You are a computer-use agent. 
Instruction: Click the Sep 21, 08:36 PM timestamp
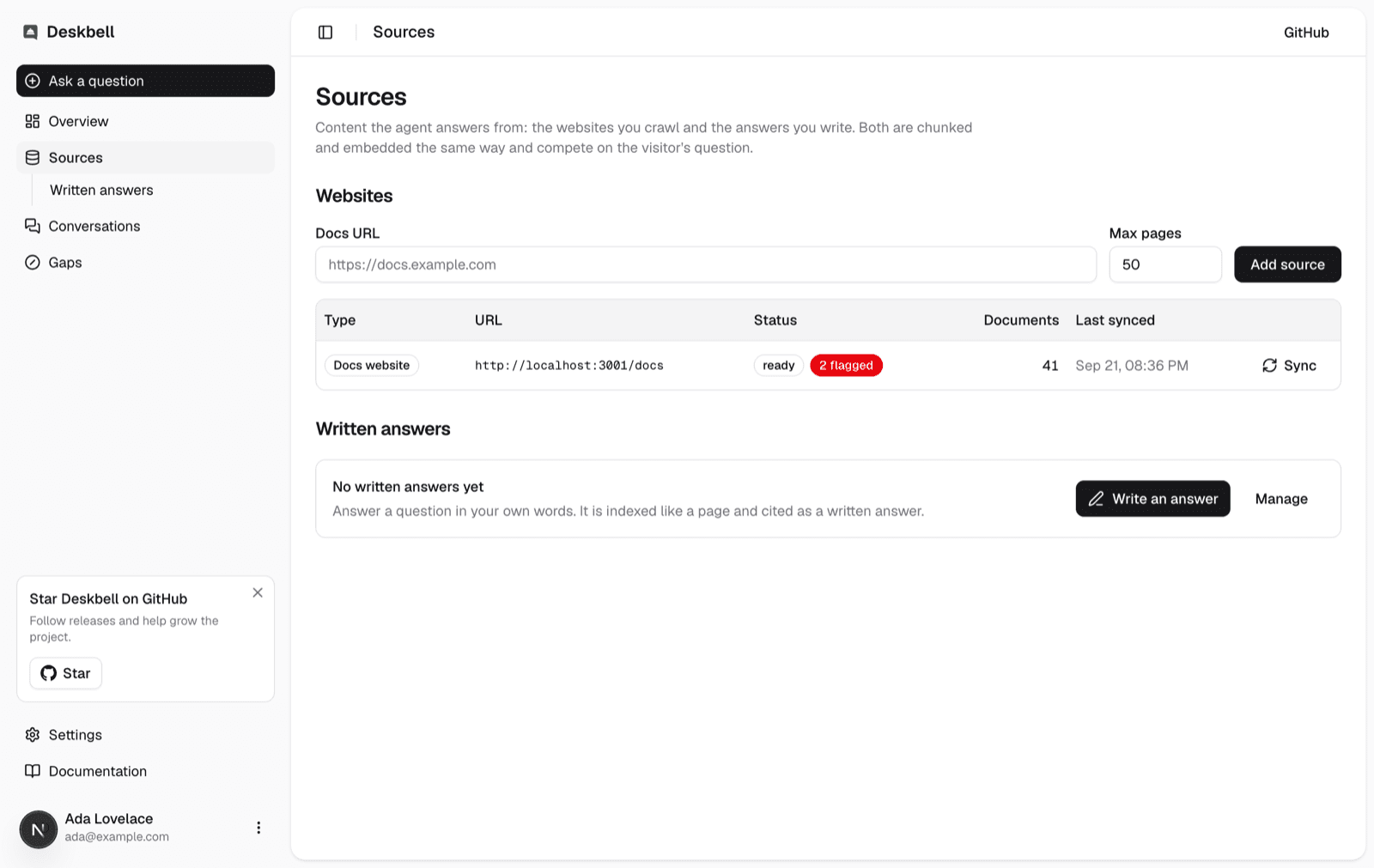click(x=1132, y=366)
